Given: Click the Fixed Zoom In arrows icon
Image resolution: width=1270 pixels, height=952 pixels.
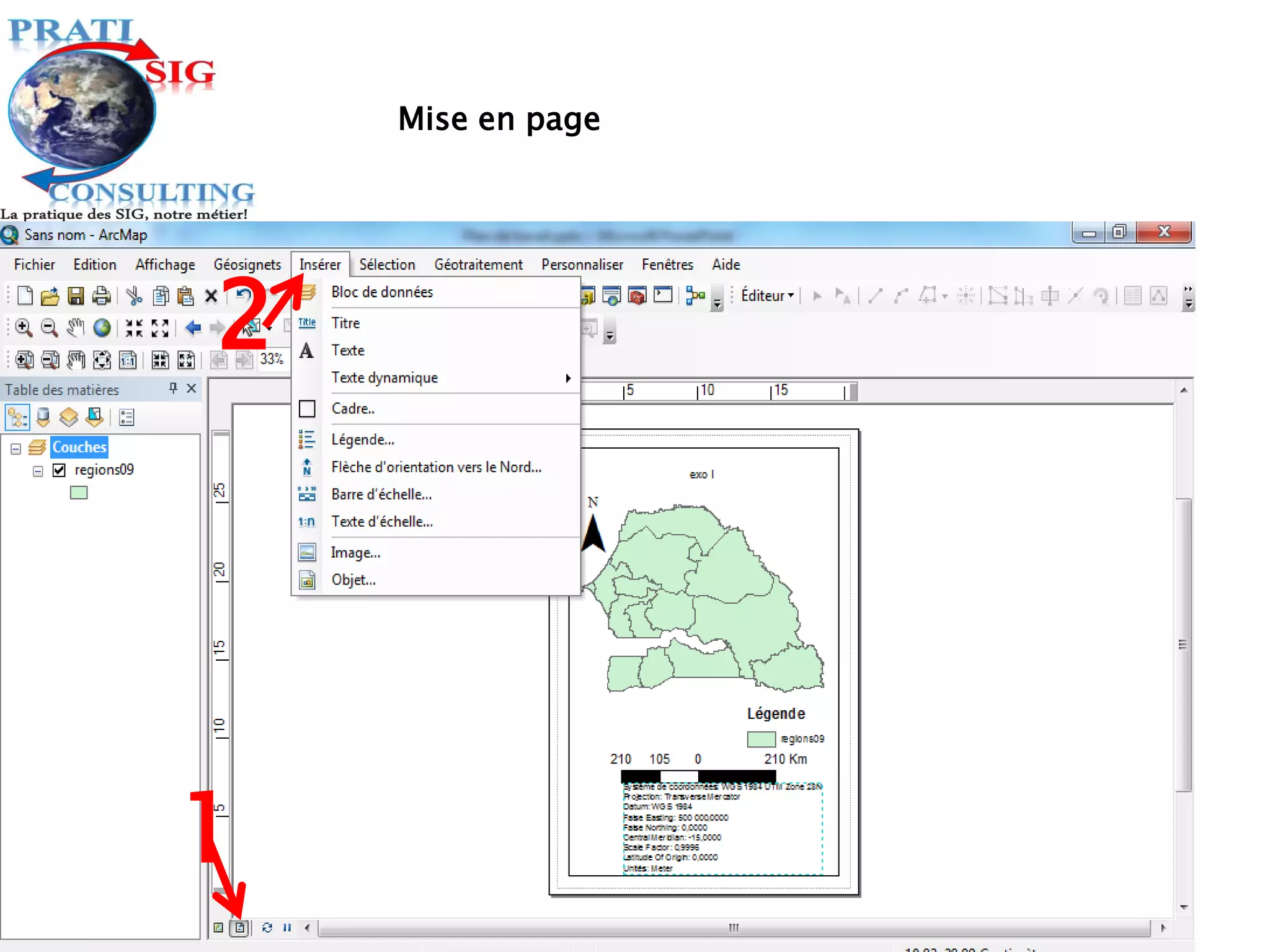Looking at the screenshot, I should pyautogui.click(x=134, y=328).
